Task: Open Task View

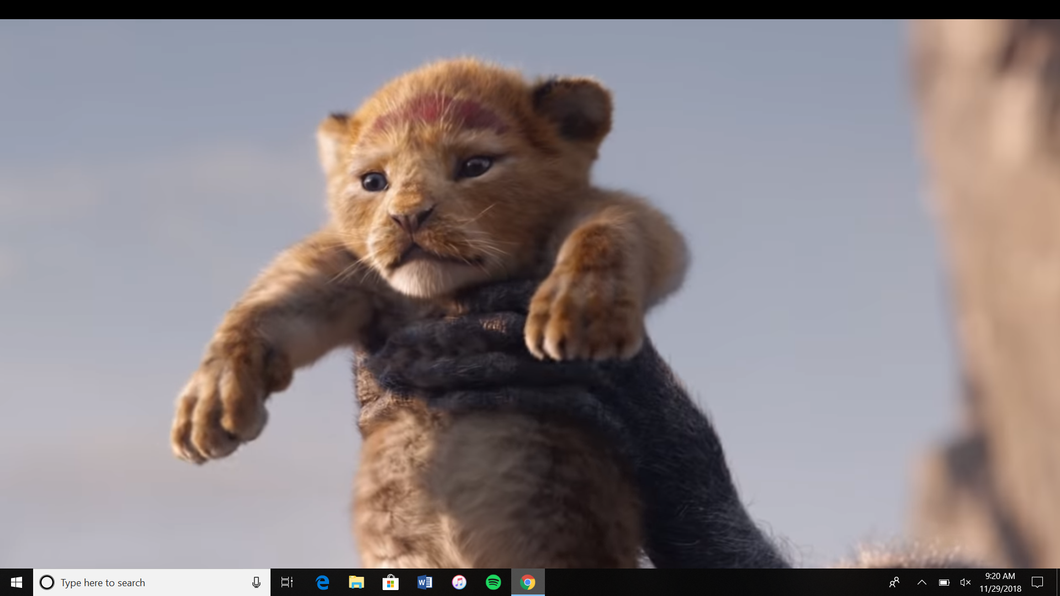Action: coord(287,582)
